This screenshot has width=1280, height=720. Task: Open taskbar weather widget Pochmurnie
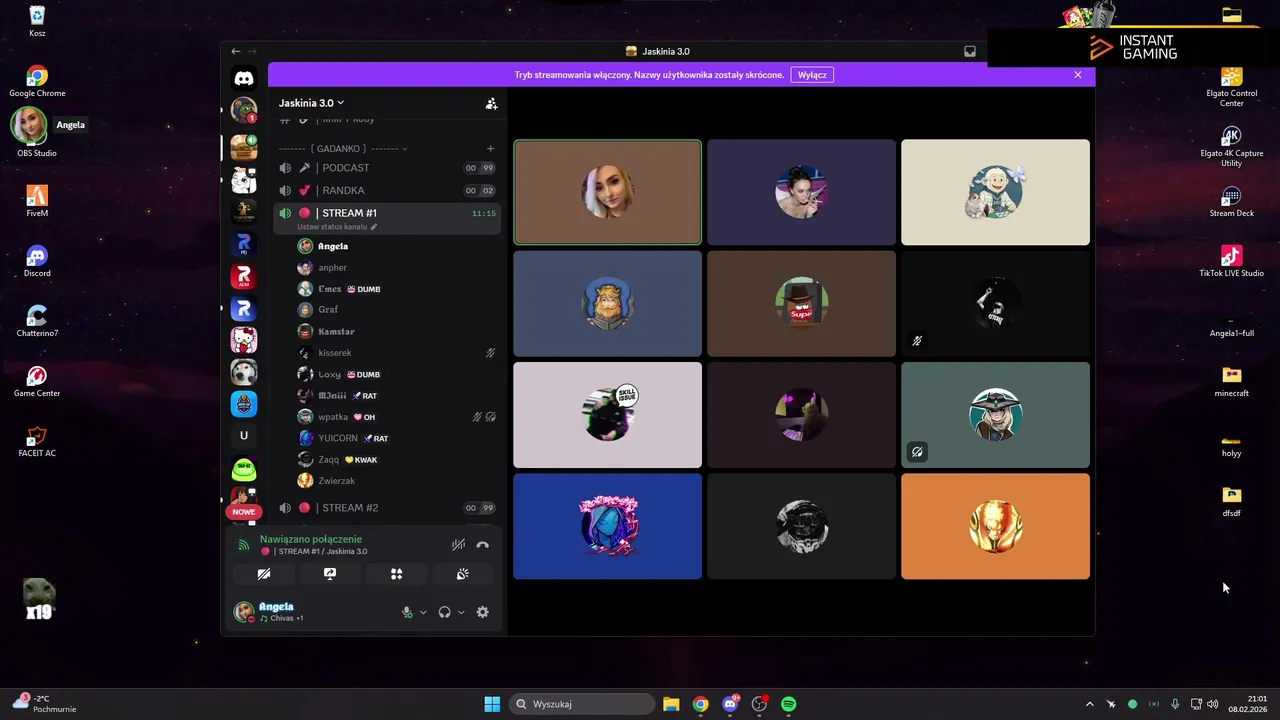click(x=45, y=704)
